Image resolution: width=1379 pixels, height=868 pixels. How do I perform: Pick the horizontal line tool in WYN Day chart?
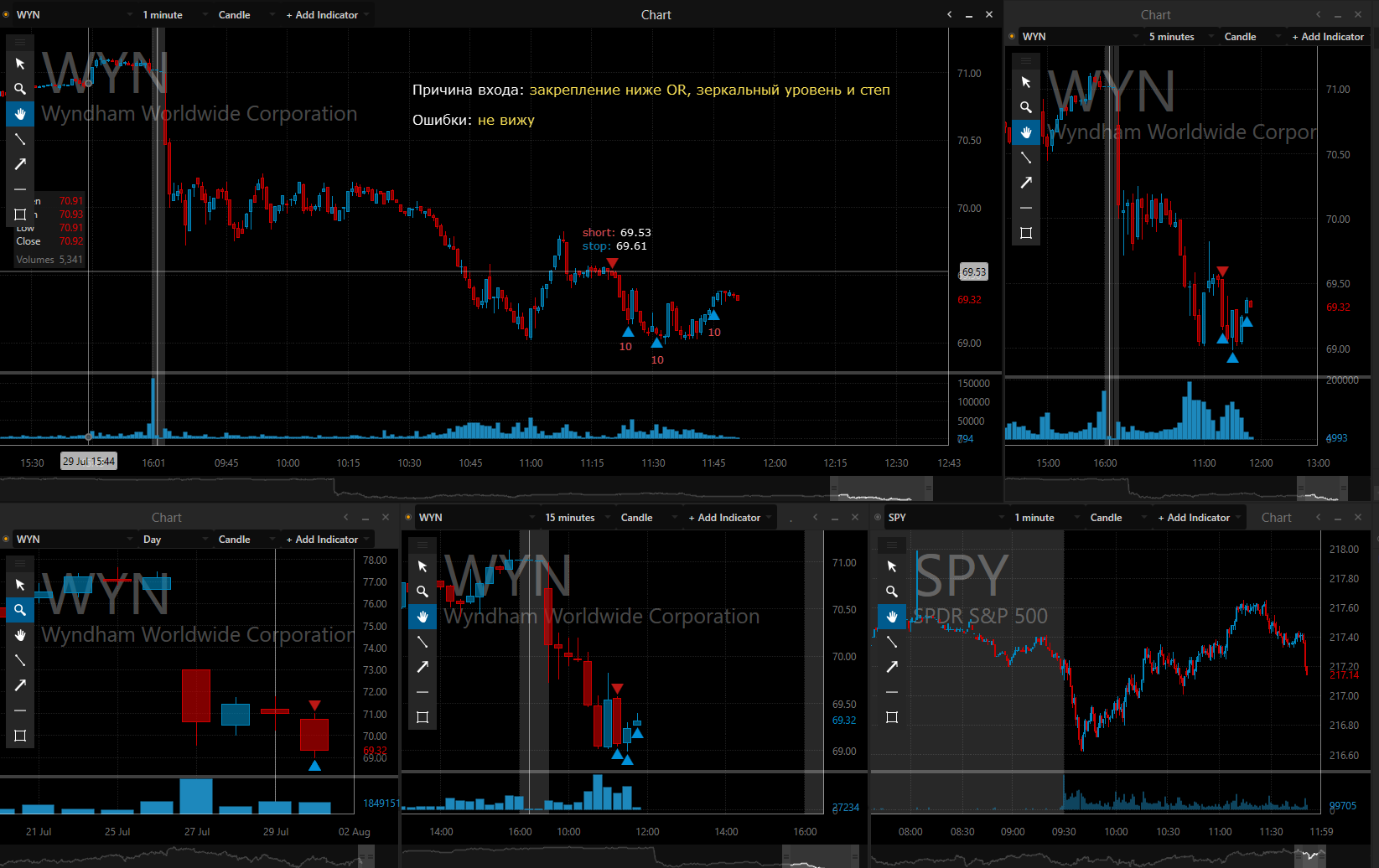[20, 710]
